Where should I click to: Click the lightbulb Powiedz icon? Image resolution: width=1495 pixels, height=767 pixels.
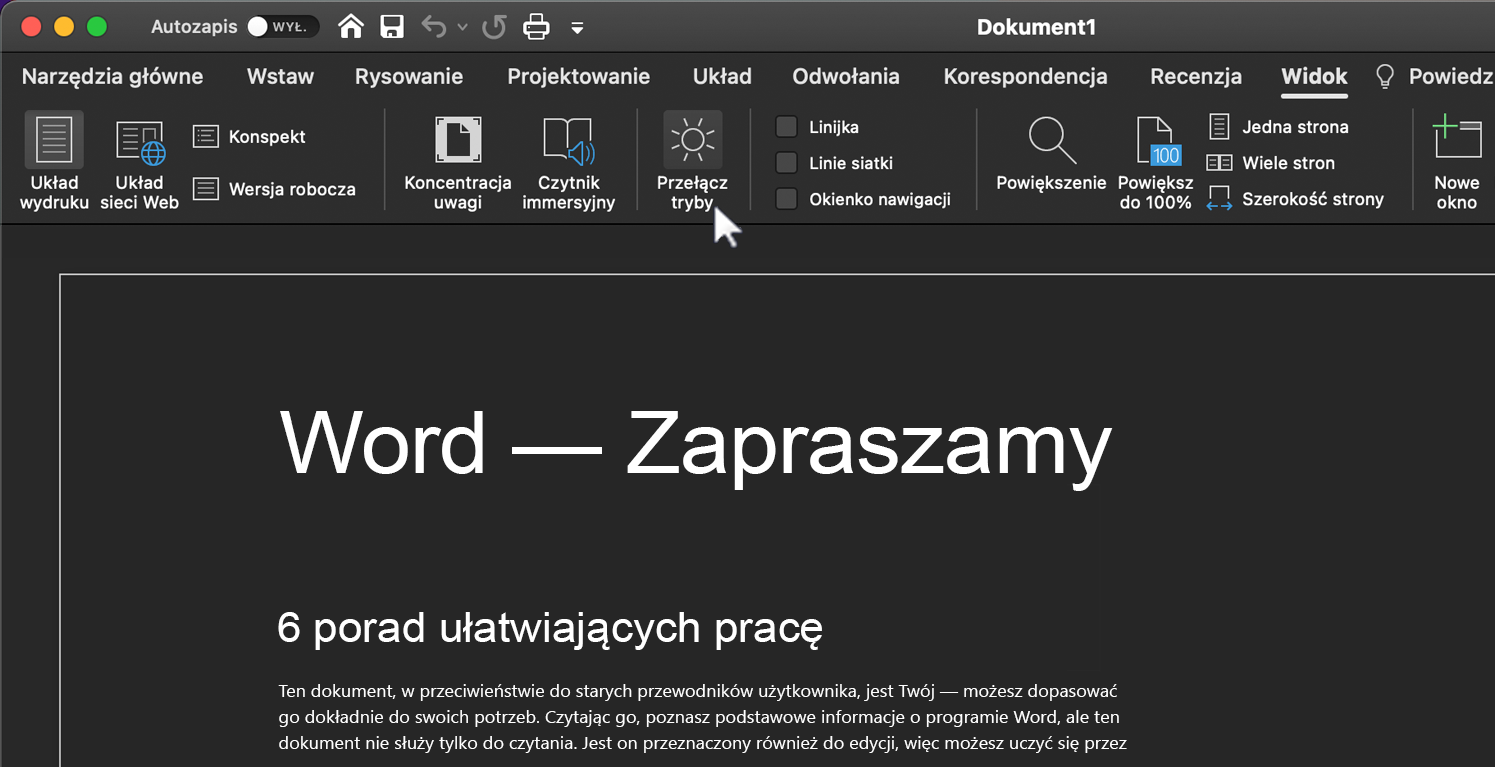1385,77
